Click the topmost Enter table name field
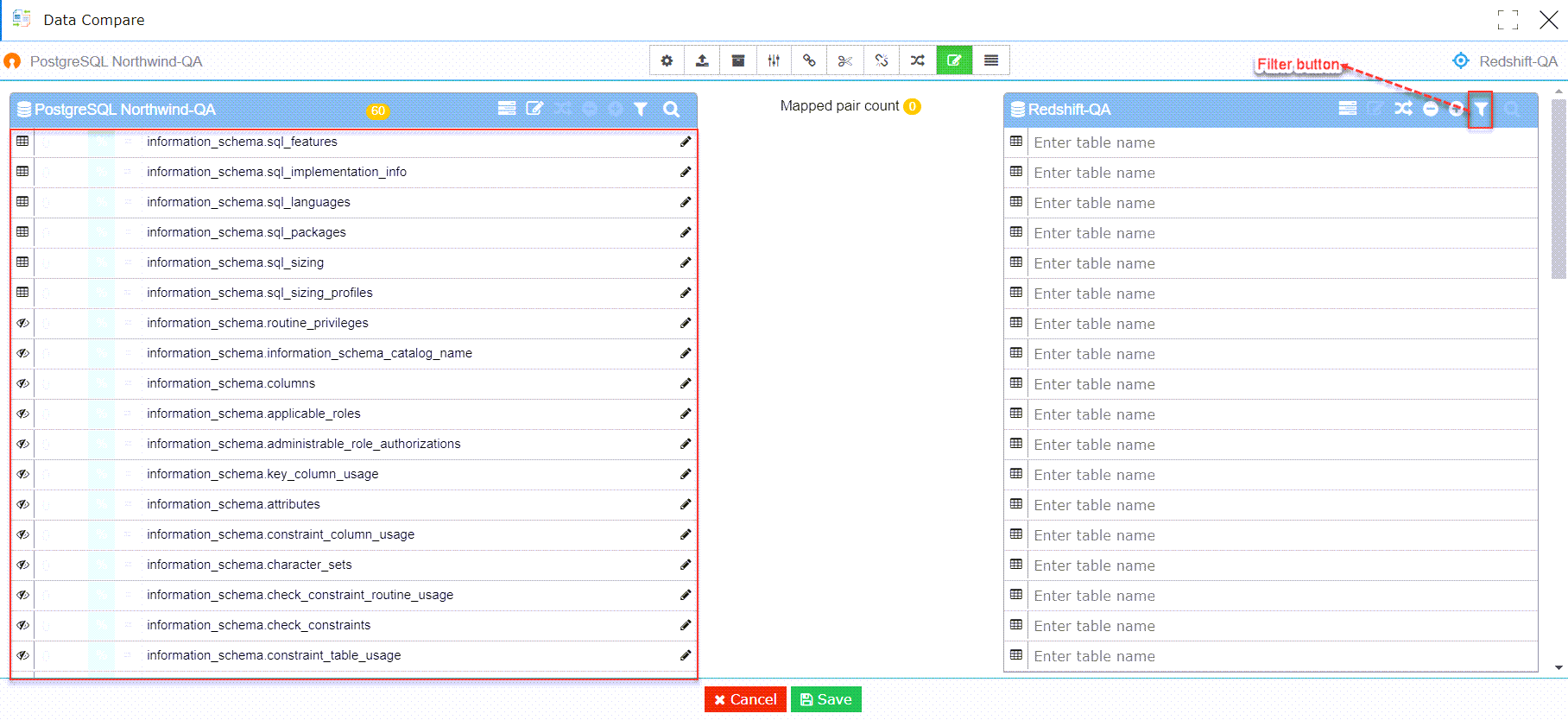 (1283, 142)
